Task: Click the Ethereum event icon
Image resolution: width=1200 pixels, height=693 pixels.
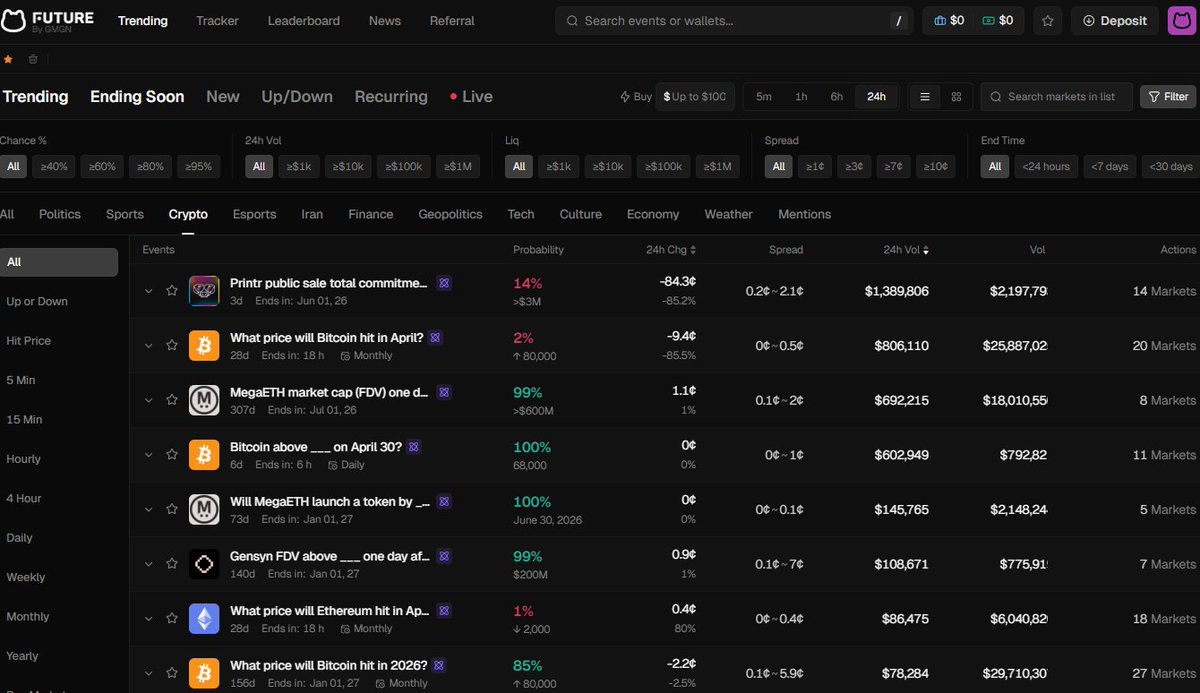Action: pyautogui.click(x=204, y=619)
